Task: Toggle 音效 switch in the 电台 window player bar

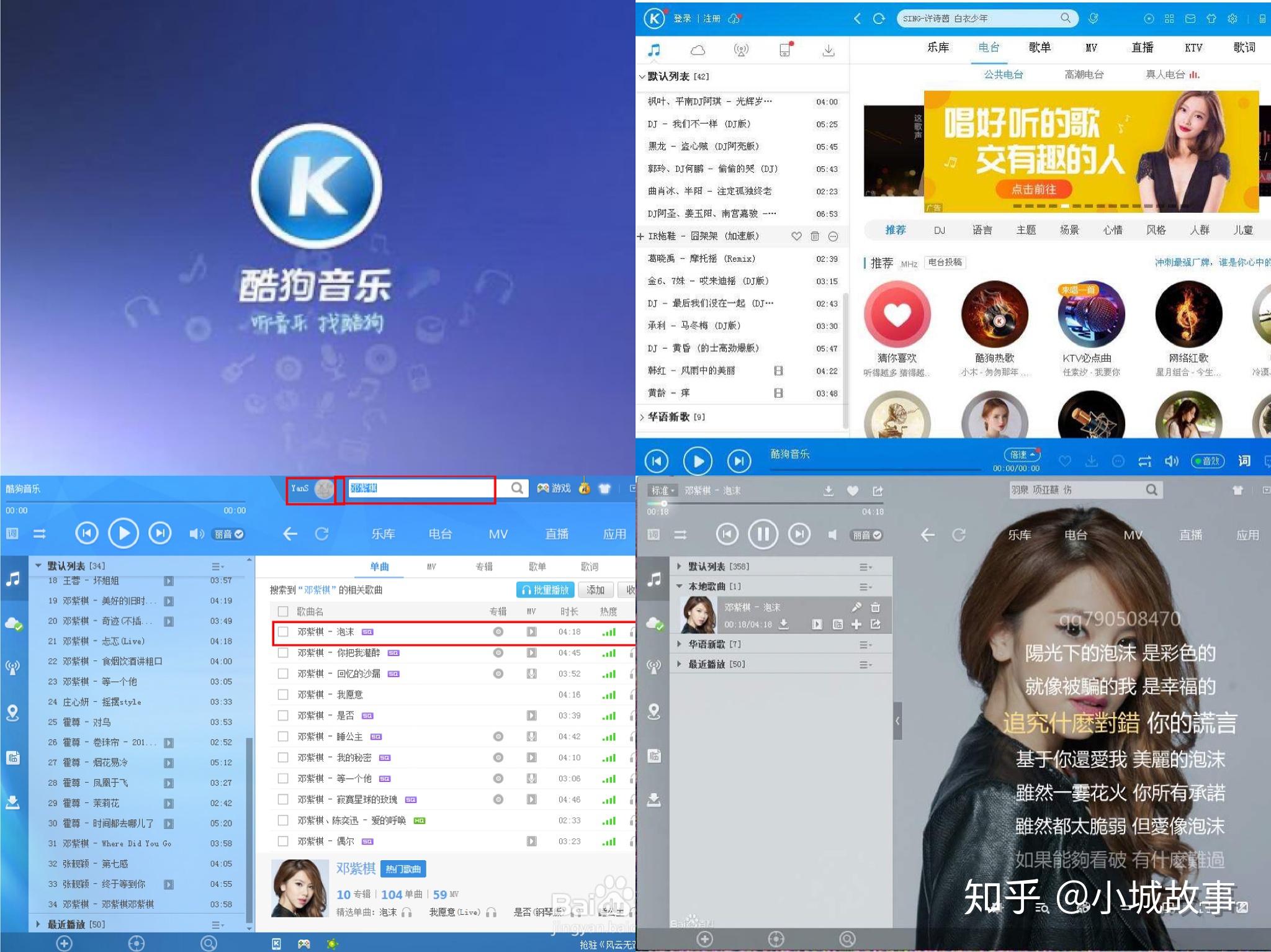Action: pyautogui.click(x=1208, y=460)
